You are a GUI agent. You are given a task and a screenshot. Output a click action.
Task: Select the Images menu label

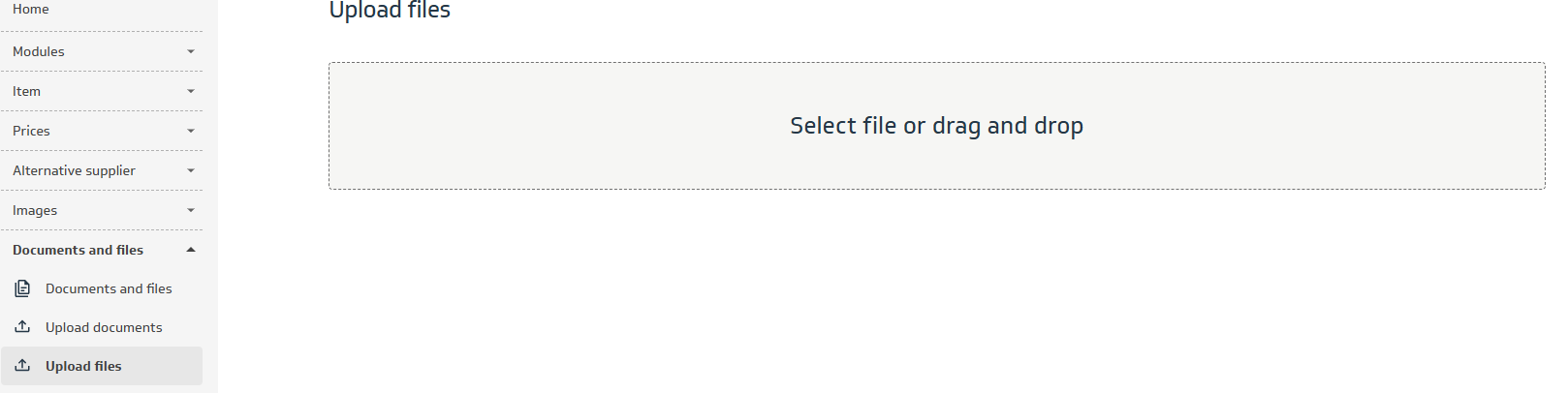(35, 210)
